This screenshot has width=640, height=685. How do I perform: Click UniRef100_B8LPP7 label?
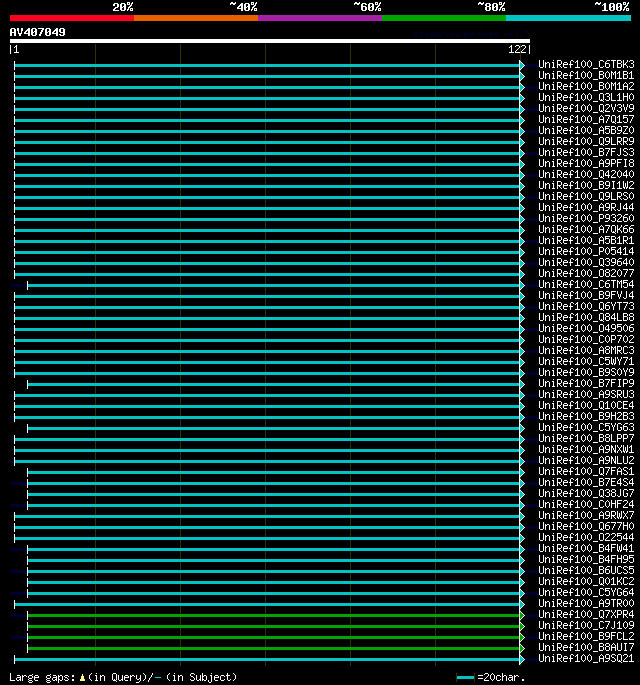(586, 439)
